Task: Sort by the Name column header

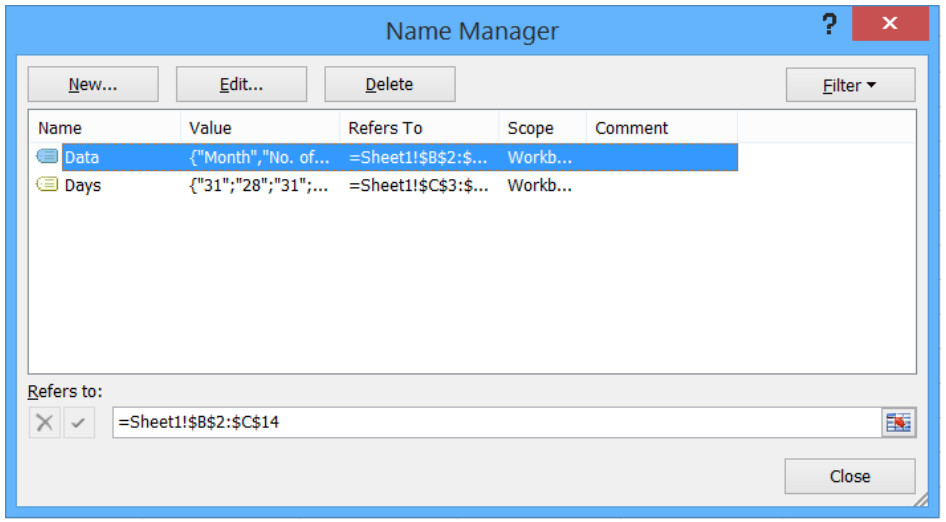Action: point(105,128)
